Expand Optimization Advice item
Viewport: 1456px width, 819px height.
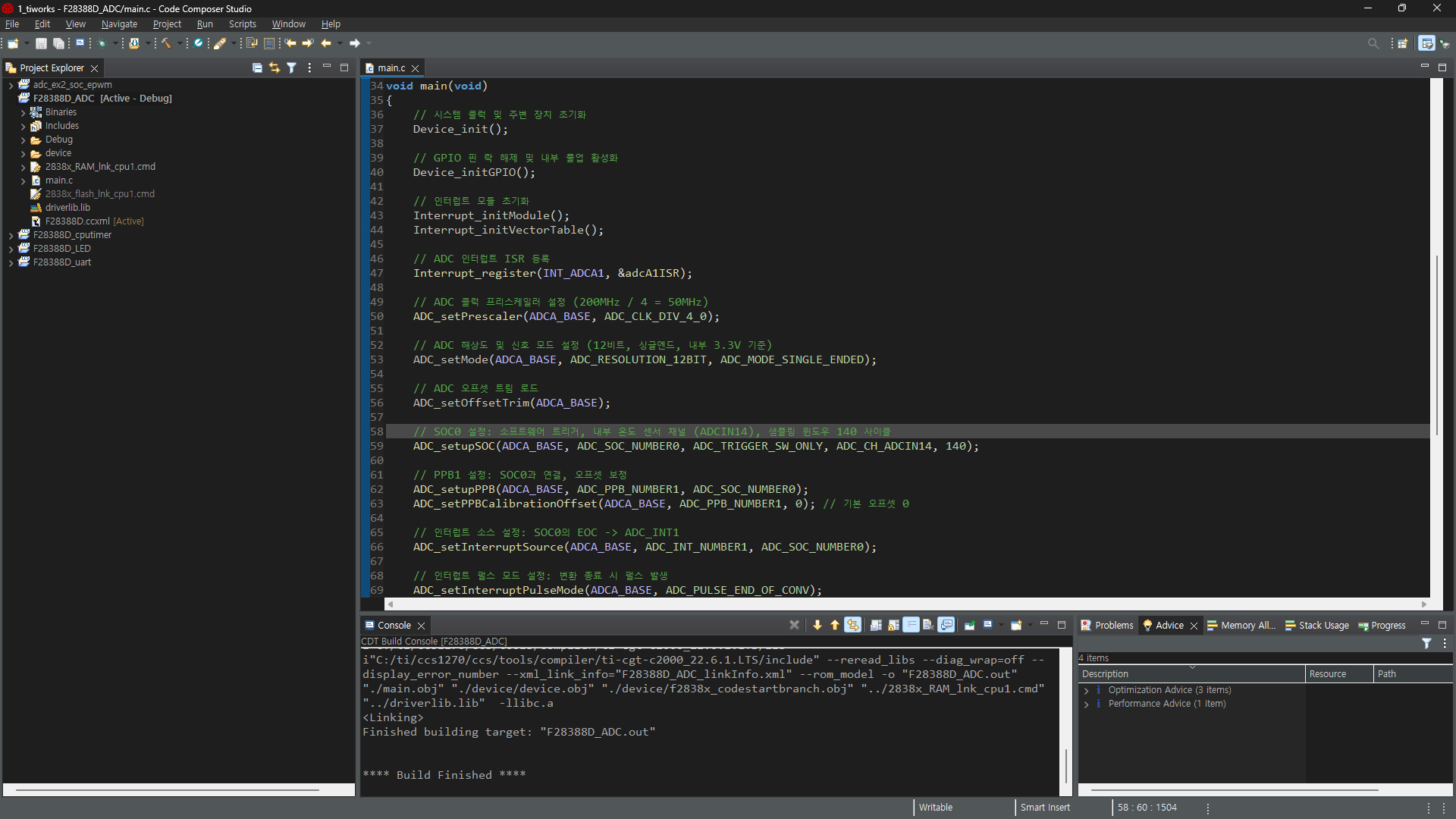click(x=1086, y=690)
